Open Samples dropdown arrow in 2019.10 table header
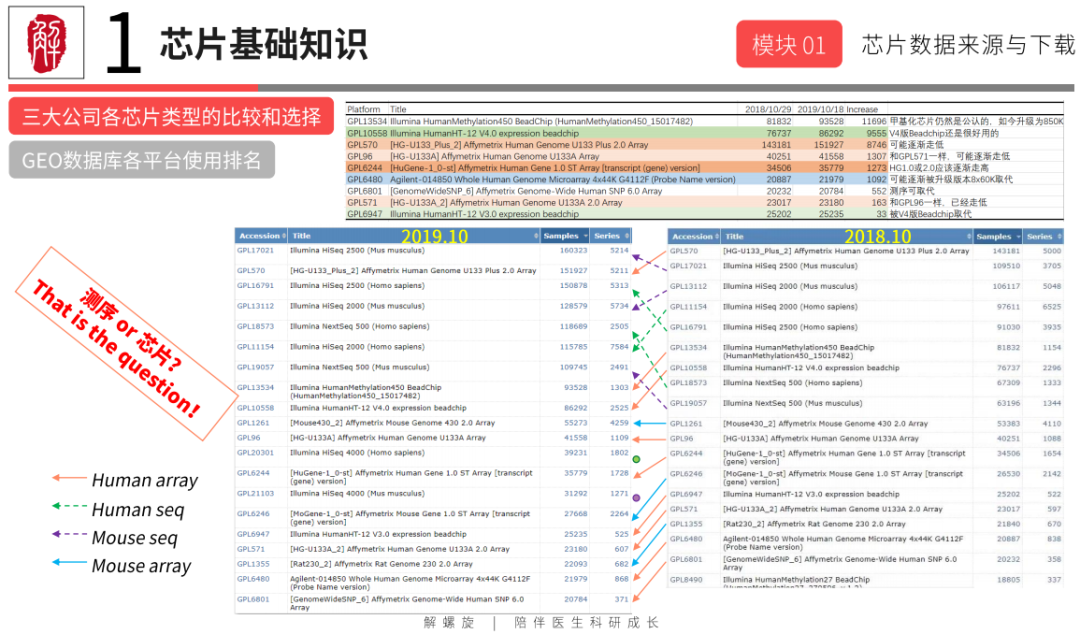The width and height of the screenshot is (1080, 634). click(x=585, y=236)
